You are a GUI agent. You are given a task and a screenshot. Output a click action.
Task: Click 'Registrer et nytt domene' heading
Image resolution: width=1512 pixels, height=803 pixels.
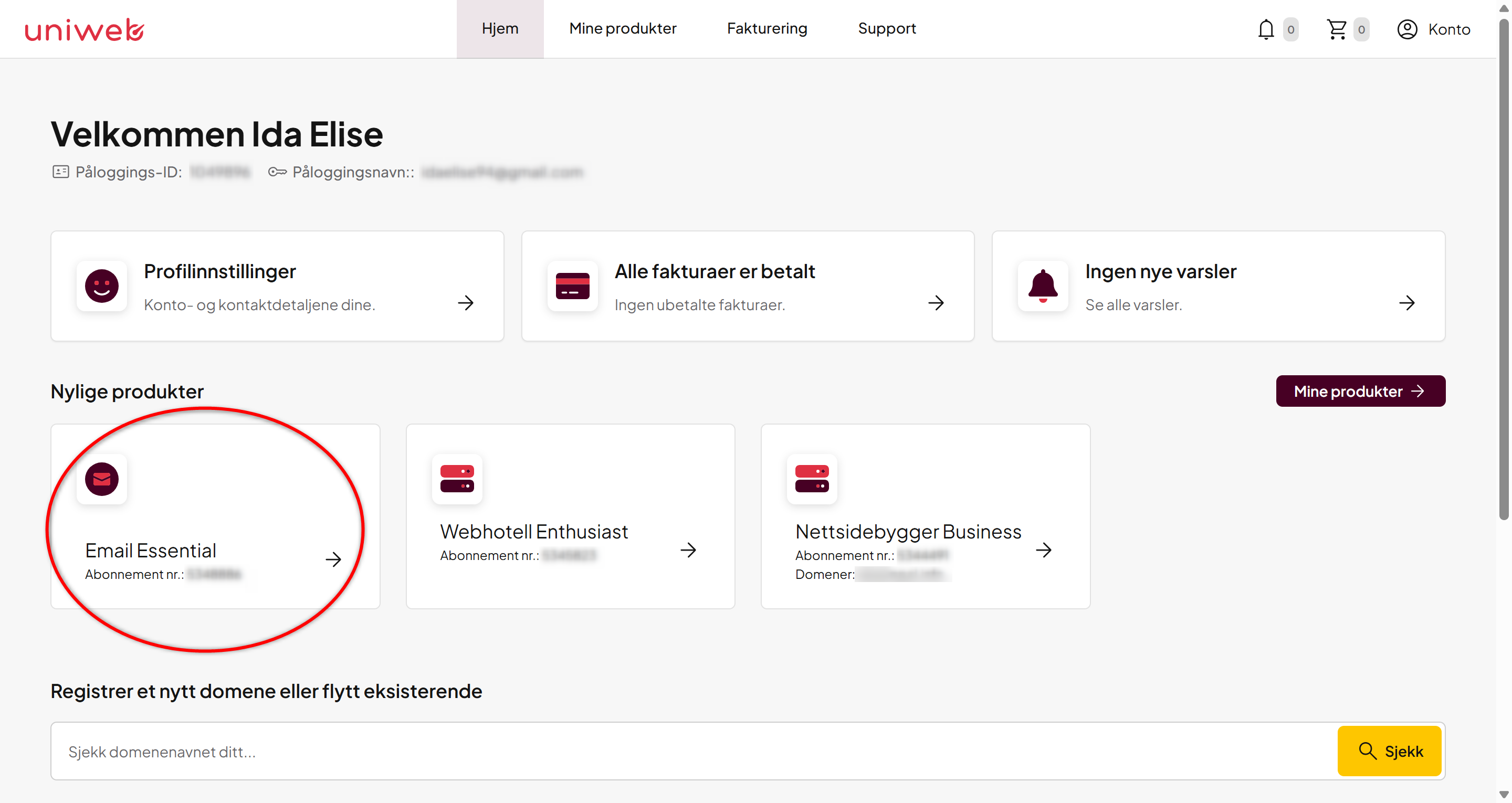(x=266, y=691)
